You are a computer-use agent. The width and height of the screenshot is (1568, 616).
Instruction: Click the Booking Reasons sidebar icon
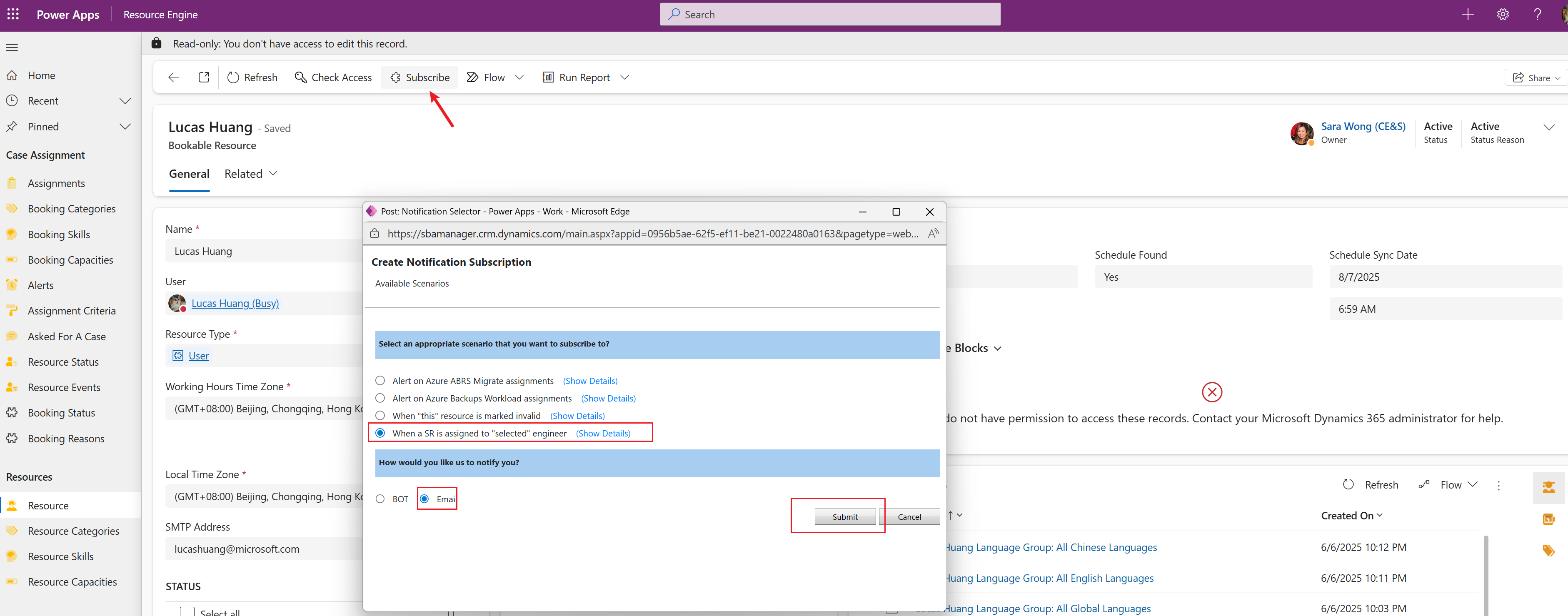point(12,439)
